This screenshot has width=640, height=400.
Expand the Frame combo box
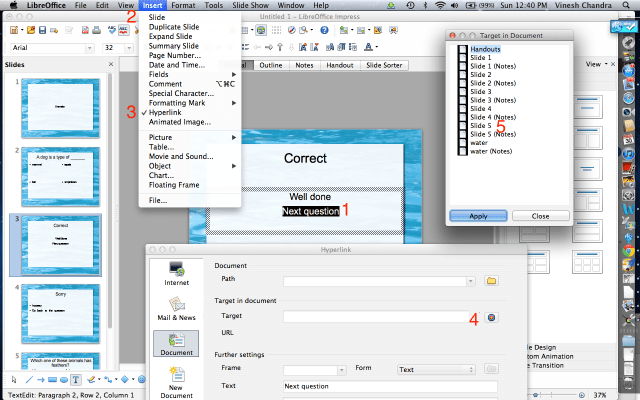342,369
